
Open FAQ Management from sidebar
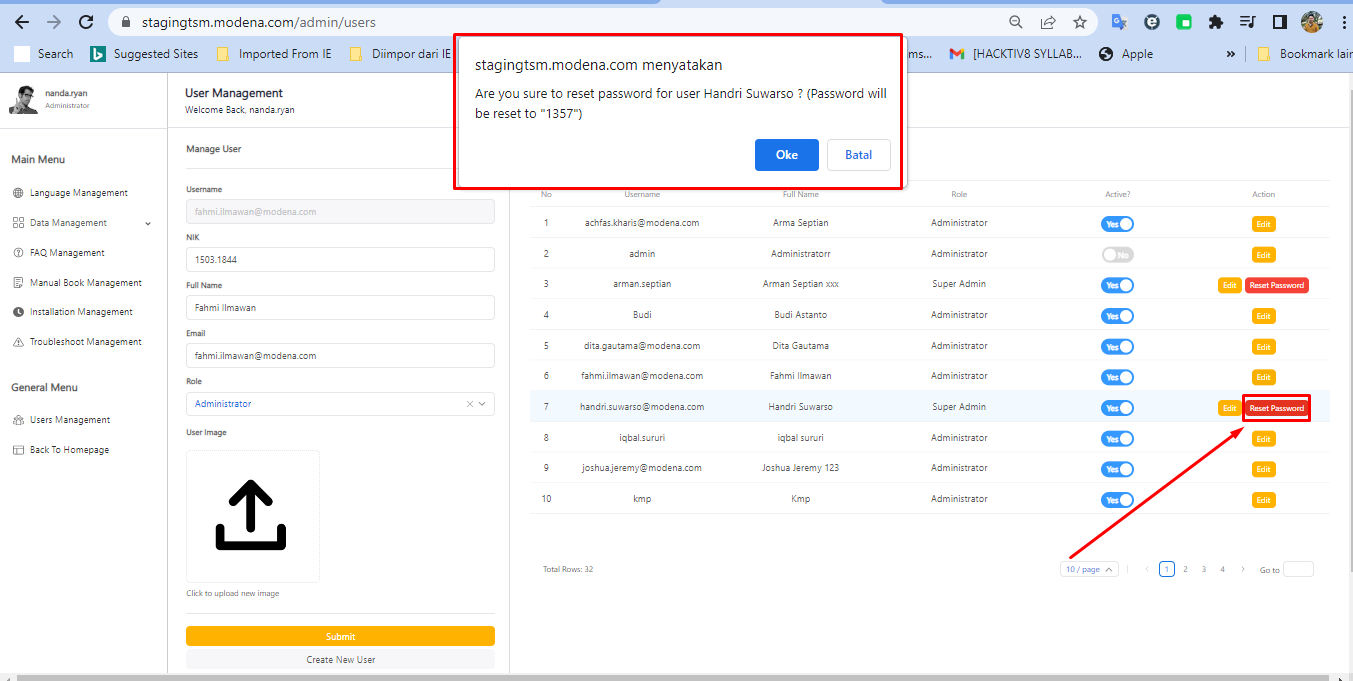(66, 253)
